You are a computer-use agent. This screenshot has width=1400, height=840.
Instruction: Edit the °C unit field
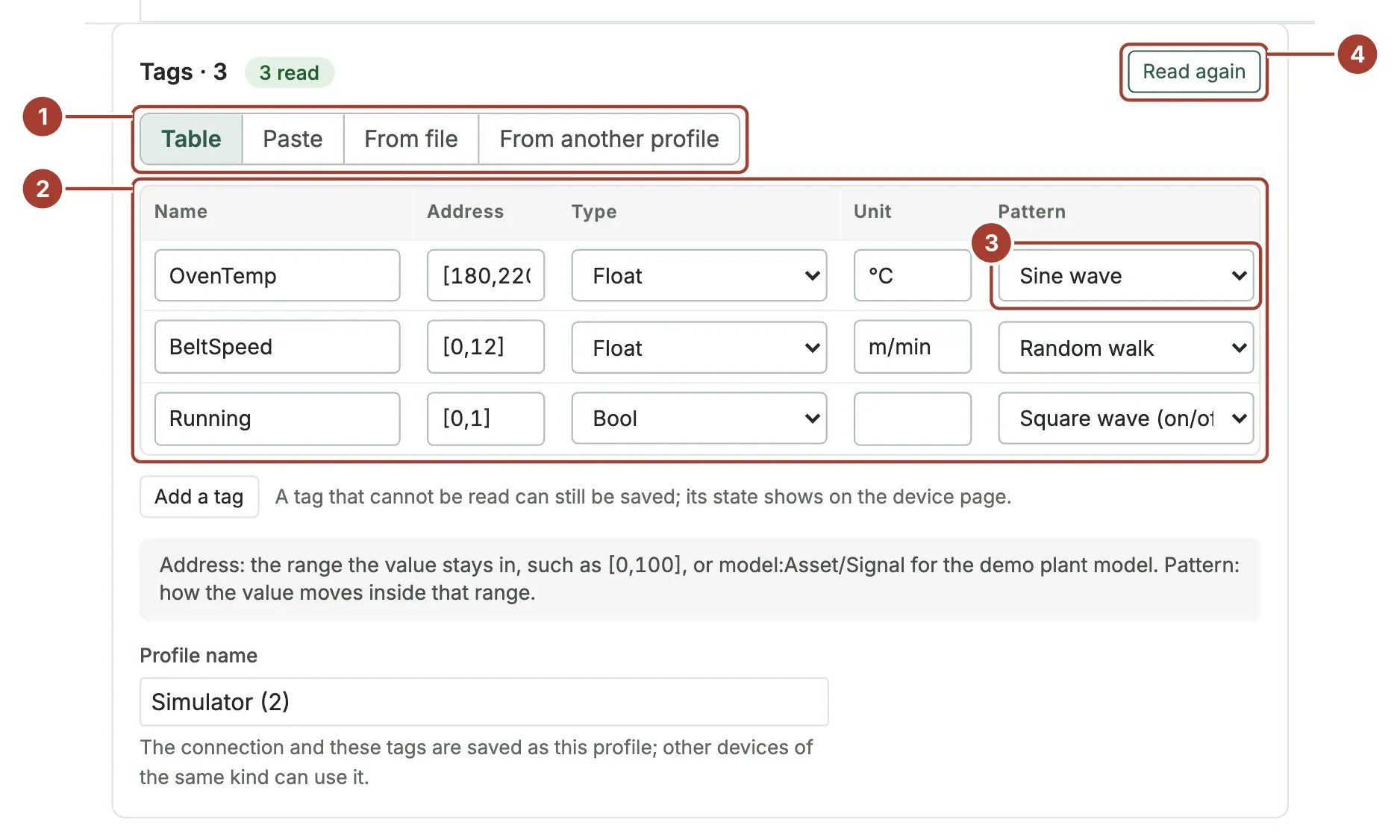click(x=913, y=276)
